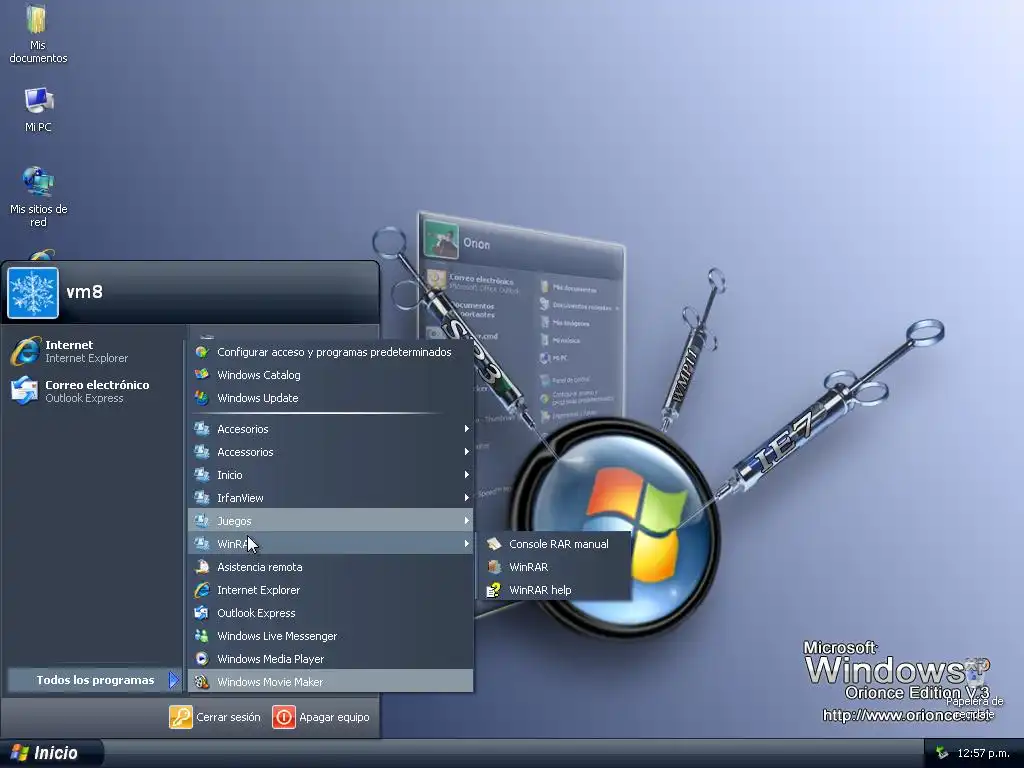The height and width of the screenshot is (768, 1024).
Task: Open Console RAR manual
Action: click(555, 543)
